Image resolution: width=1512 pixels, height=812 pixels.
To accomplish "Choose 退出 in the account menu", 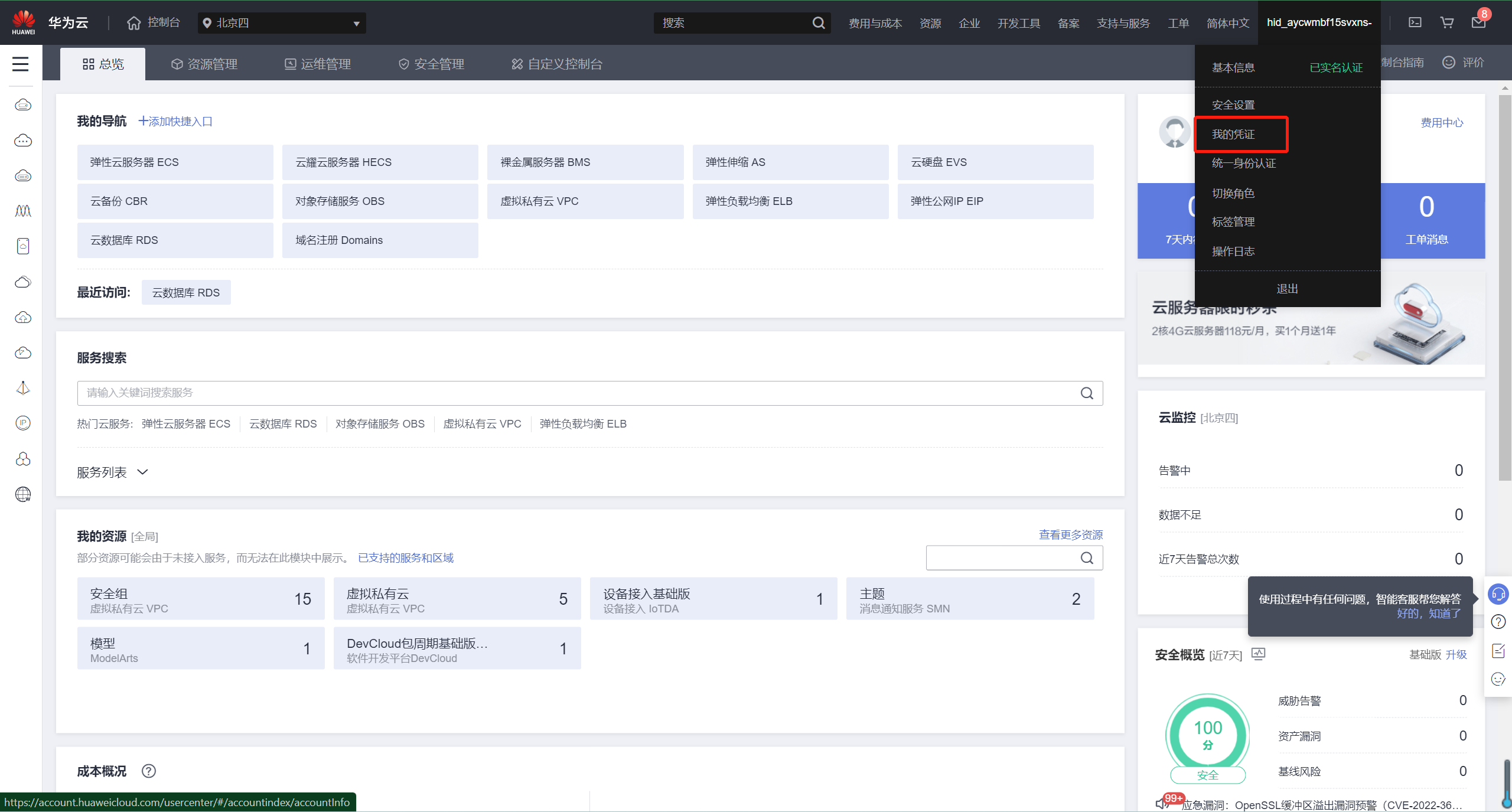I will click(x=1287, y=289).
